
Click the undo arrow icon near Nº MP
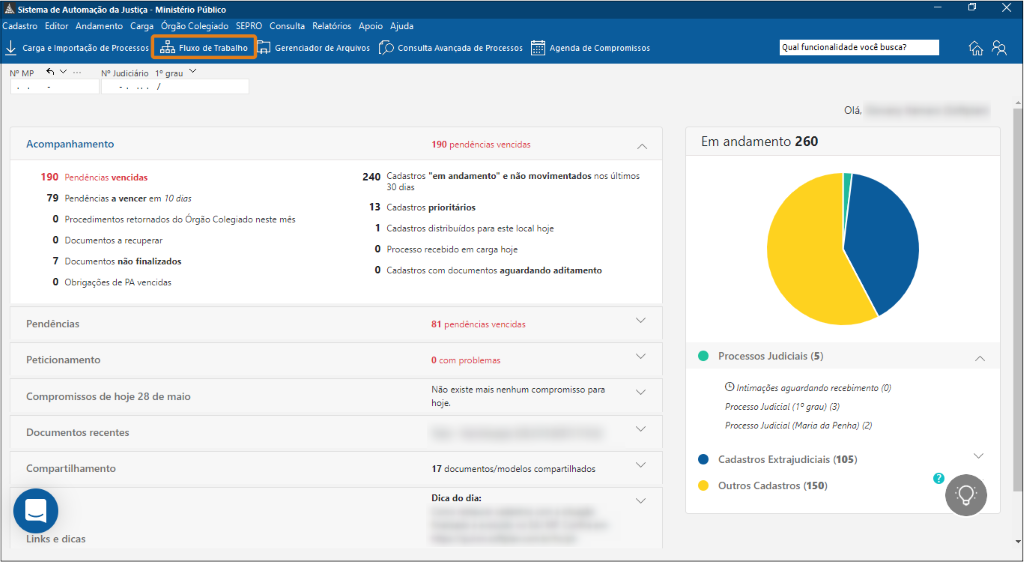[50, 72]
